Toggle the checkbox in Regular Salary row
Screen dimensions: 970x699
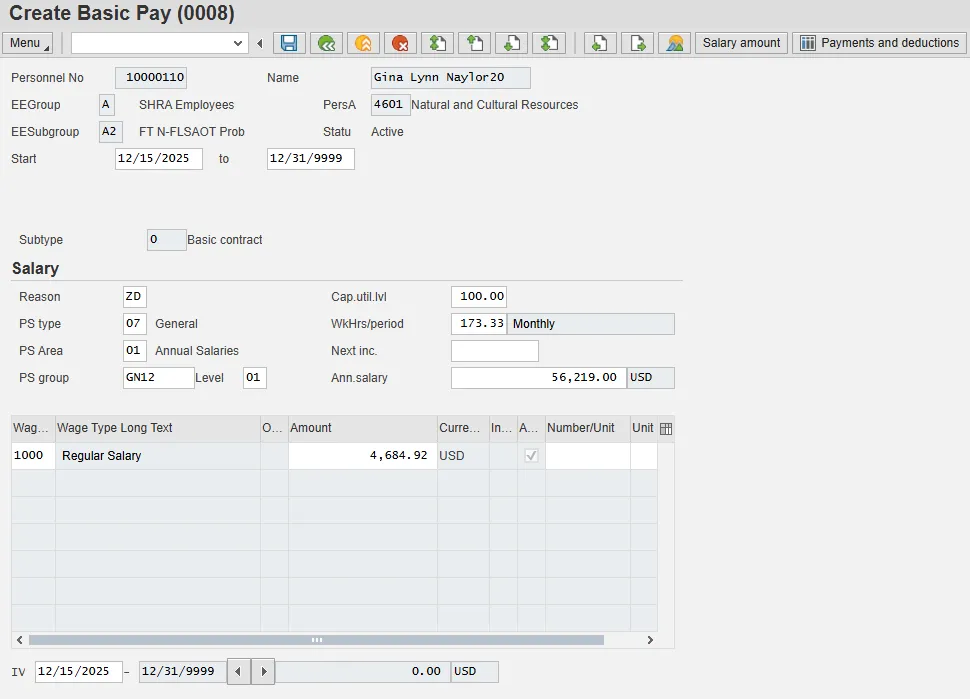pos(531,456)
